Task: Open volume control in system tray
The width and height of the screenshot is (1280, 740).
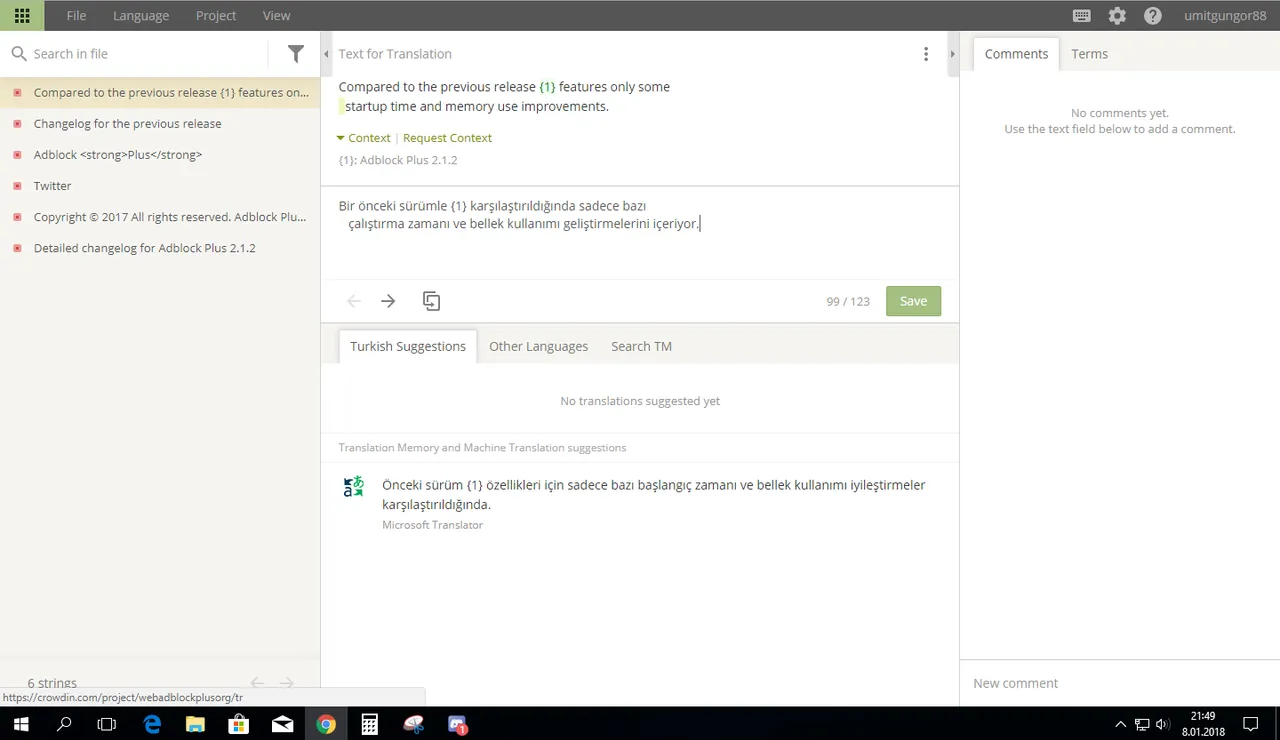Action: [1161, 723]
